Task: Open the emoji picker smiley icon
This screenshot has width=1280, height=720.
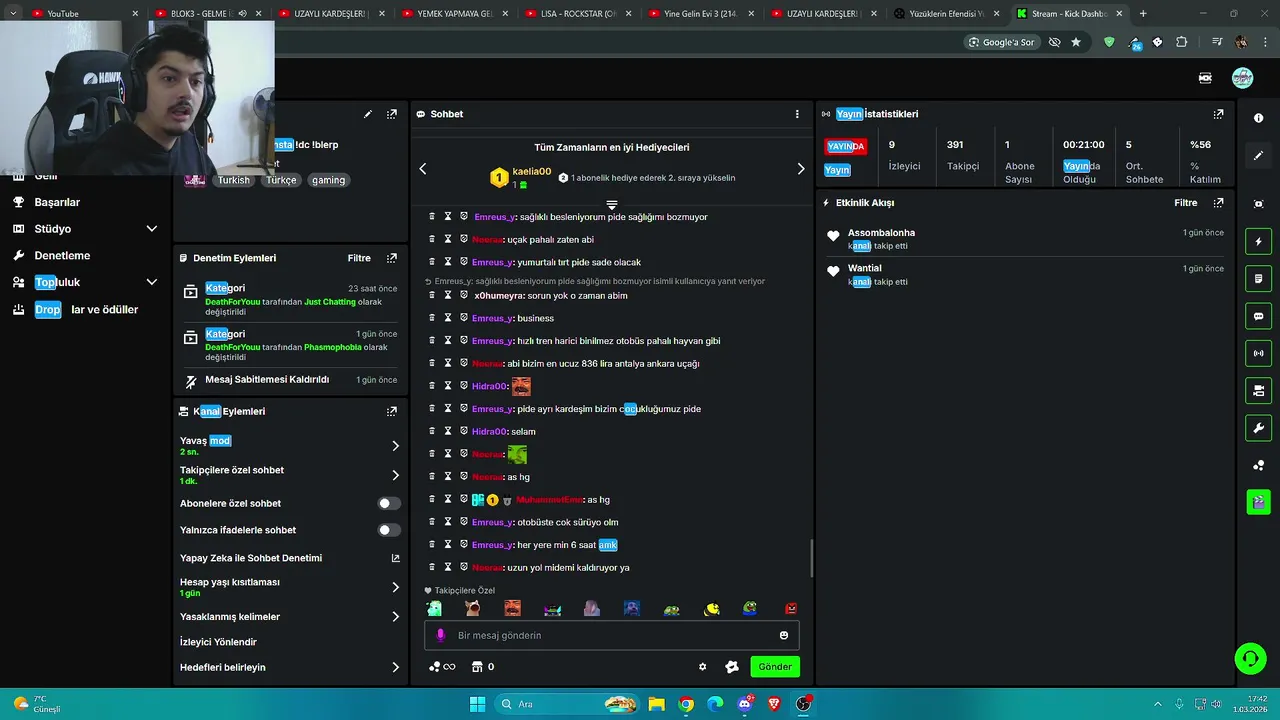Action: (784, 635)
